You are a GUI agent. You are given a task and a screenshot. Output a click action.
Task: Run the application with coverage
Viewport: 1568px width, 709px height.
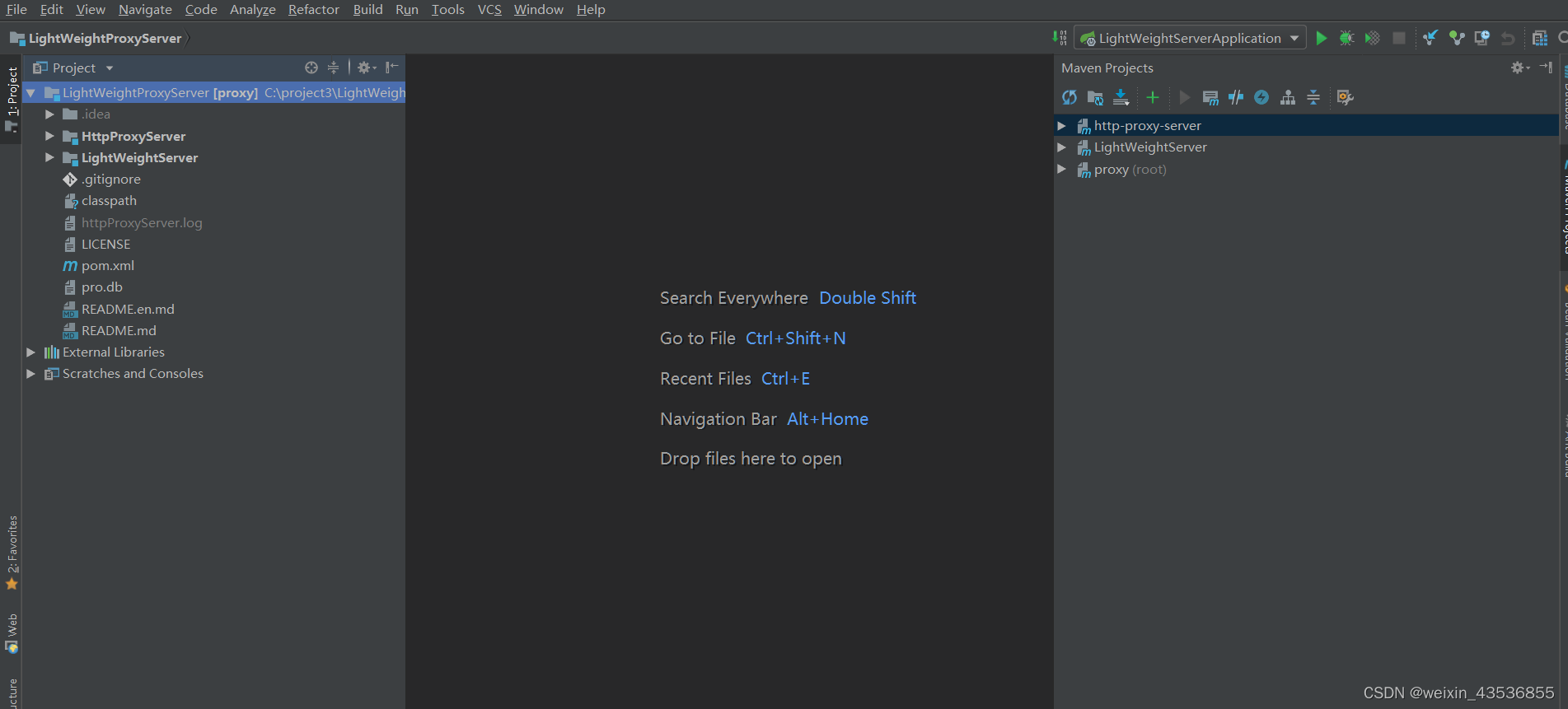pyautogui.click(x=1373, y=38)
